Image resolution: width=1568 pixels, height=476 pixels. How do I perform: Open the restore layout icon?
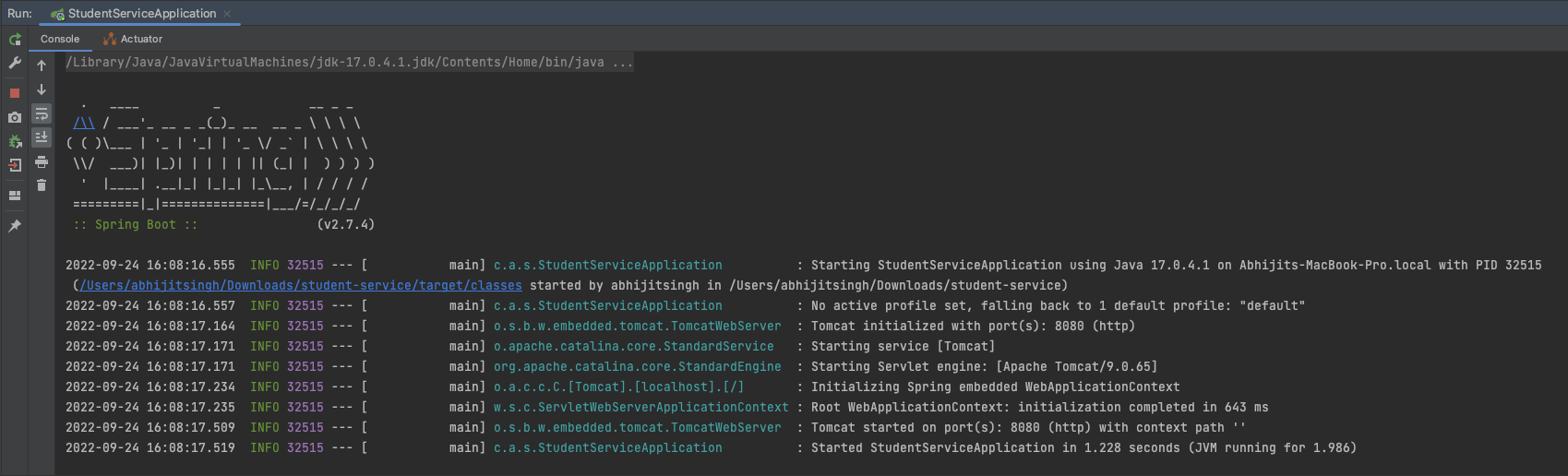pos(15,196)
